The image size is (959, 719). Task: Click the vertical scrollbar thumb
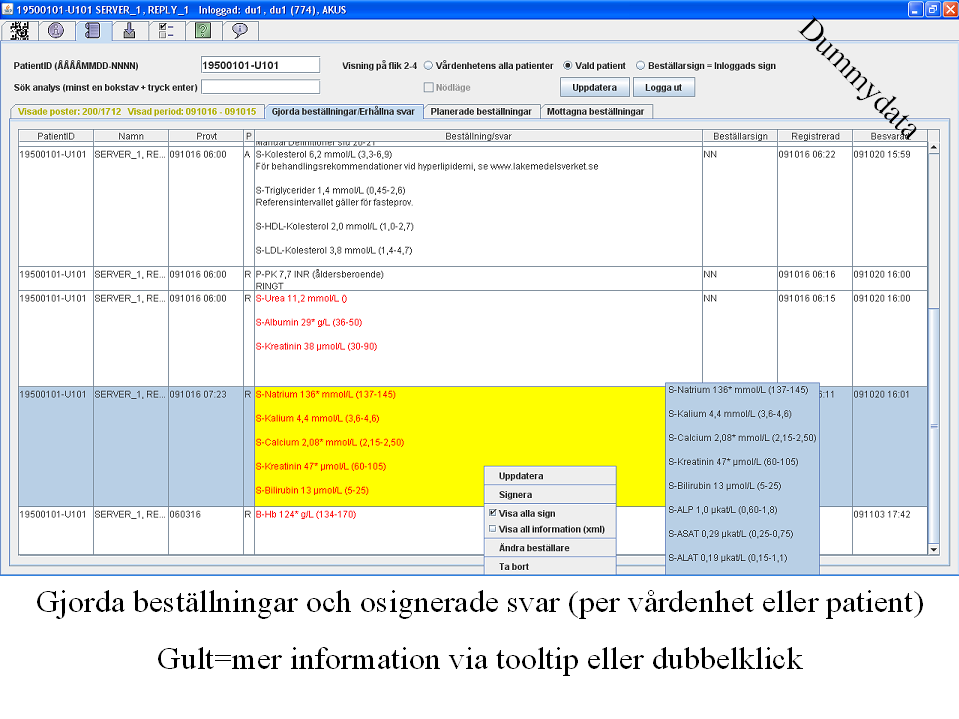934,426
